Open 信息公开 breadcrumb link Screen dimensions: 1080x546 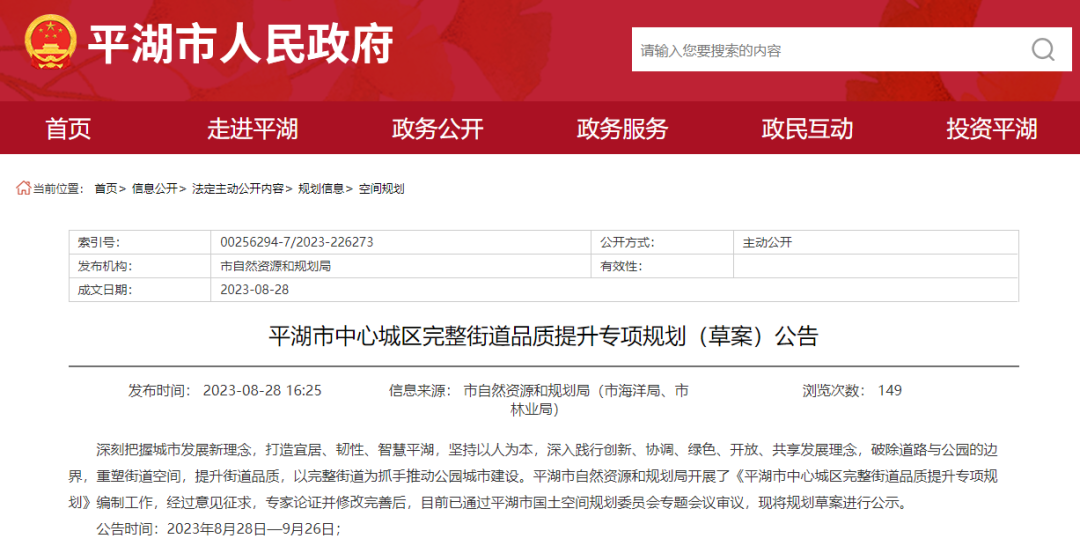point(154,189)
